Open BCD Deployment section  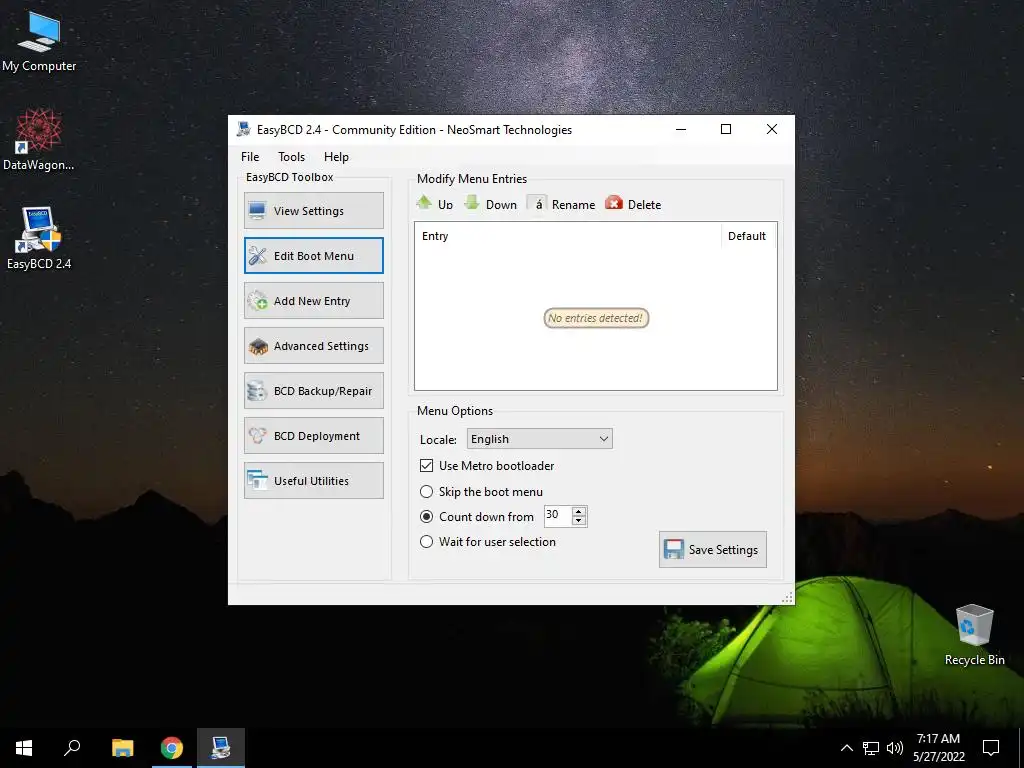pyautogui.click(x=313, y=436)
